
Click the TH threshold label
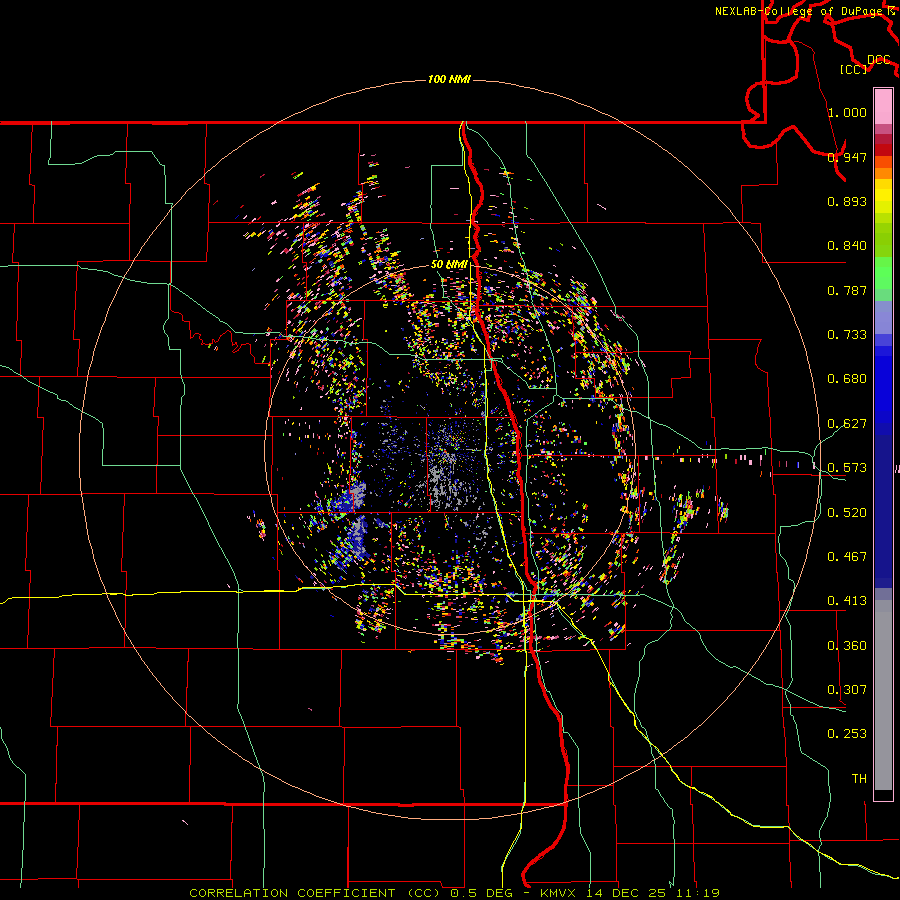859,779
